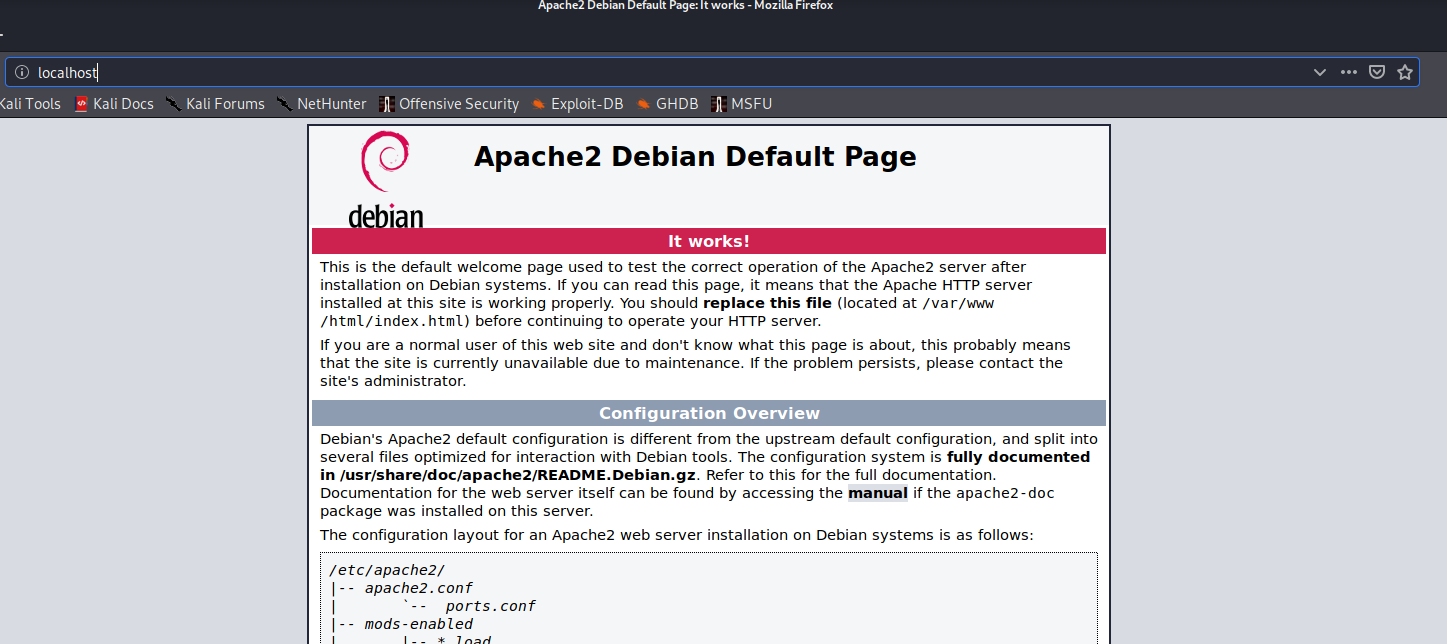
Task: Open the GHDB bookmark
Action: coord(667,104)
